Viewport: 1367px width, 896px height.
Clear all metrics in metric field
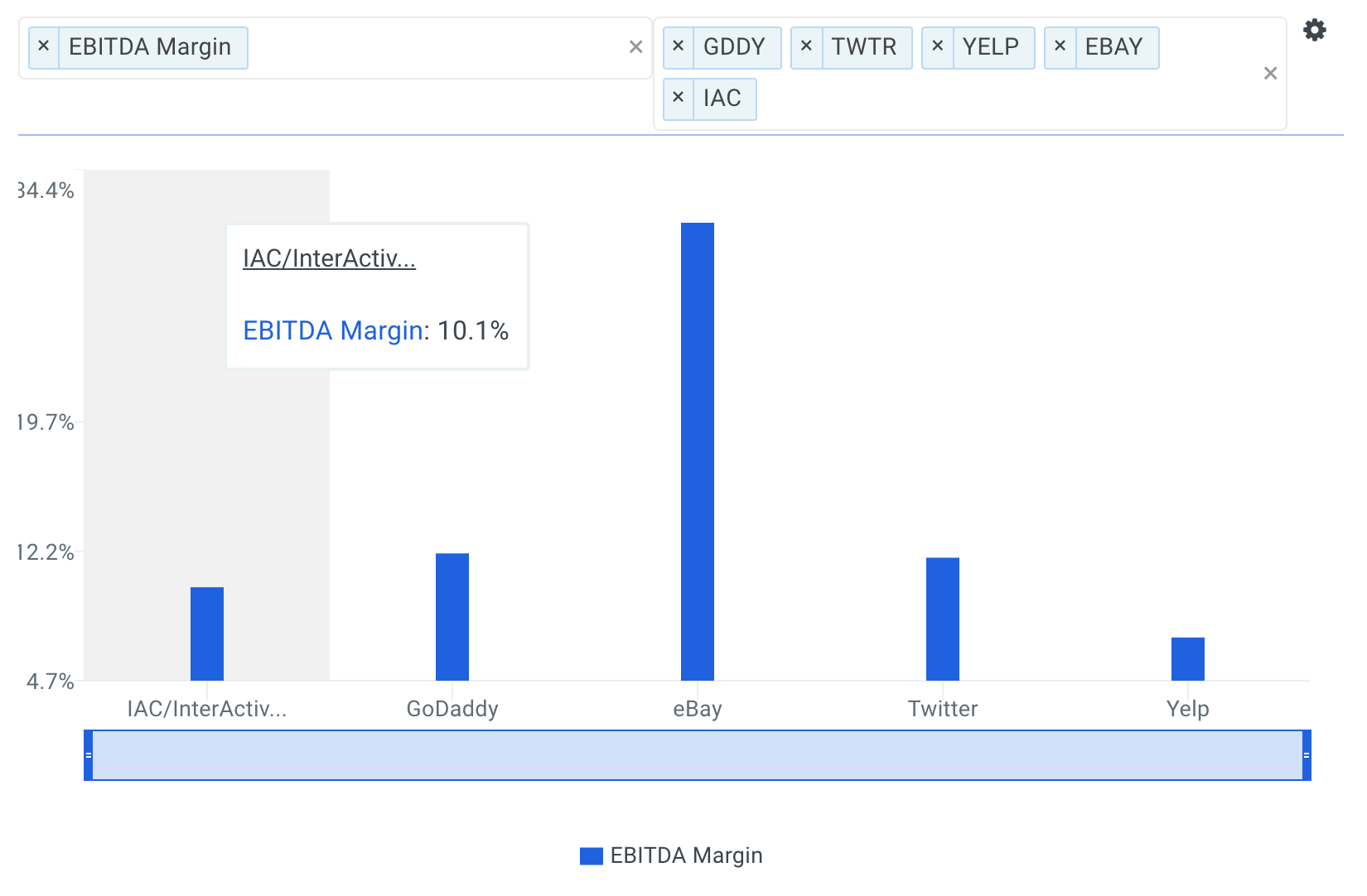point(635,47)
